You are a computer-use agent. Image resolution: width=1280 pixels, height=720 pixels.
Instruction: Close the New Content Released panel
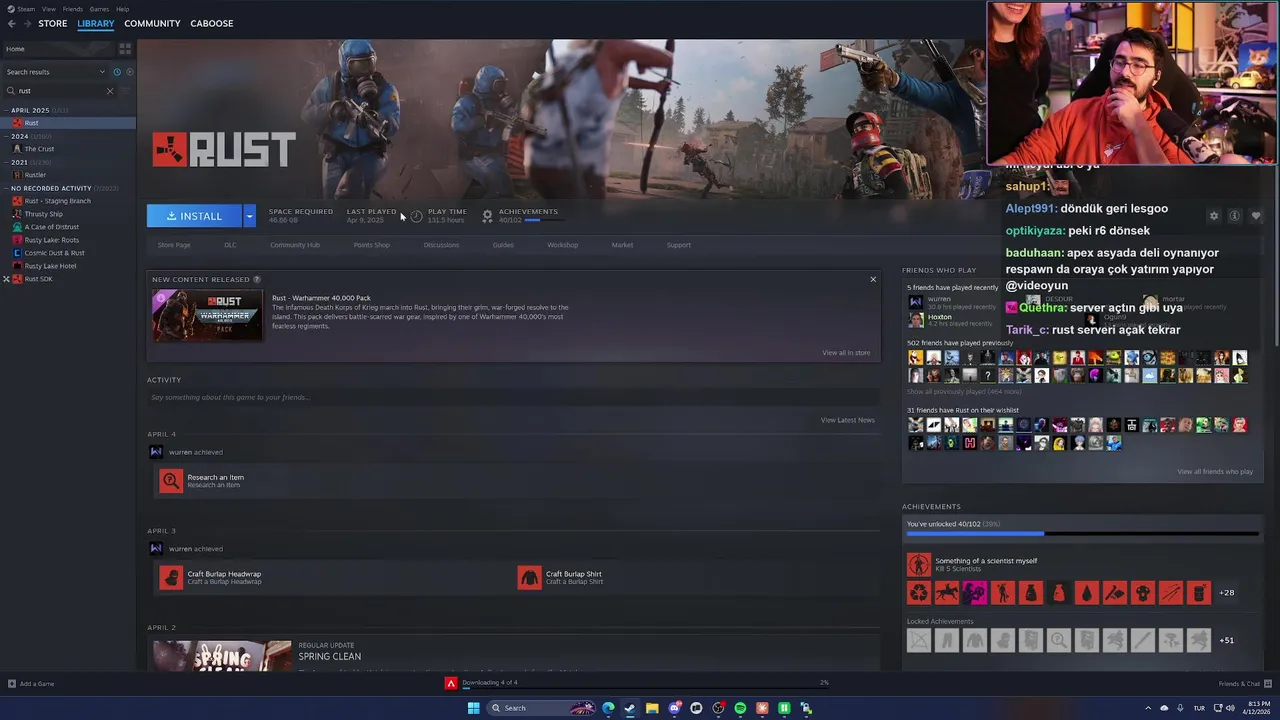click(x=873, y=280)
